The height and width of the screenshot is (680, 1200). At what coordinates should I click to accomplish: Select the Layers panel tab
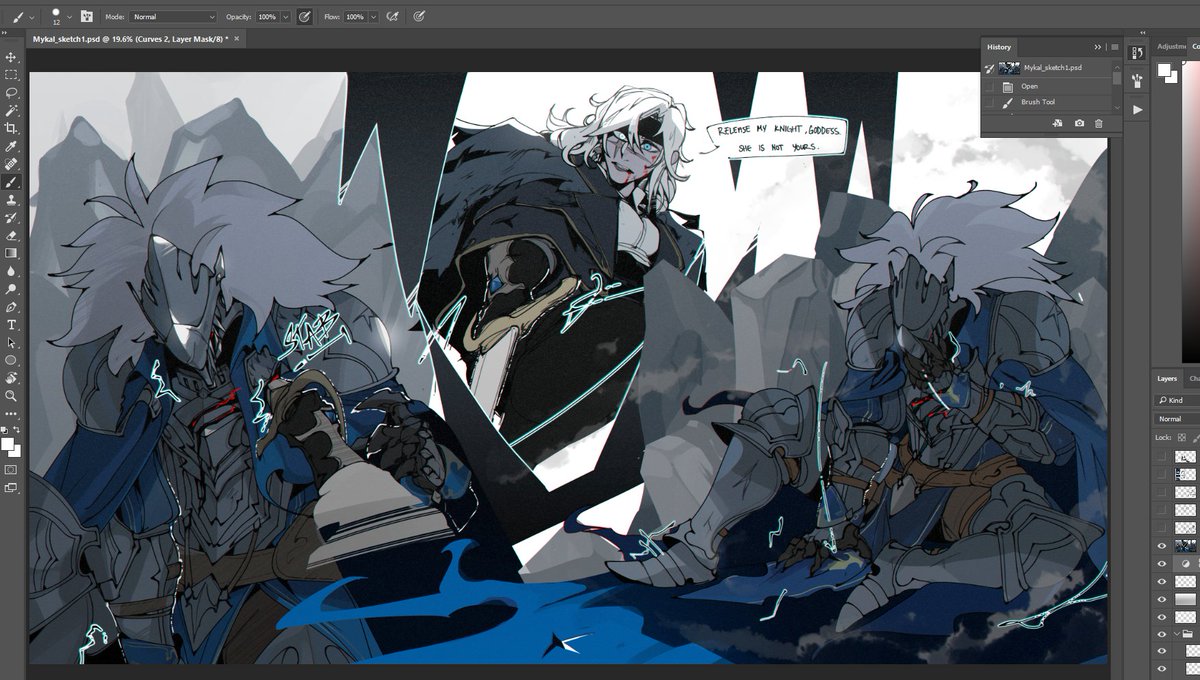(x=1167, y=379)
